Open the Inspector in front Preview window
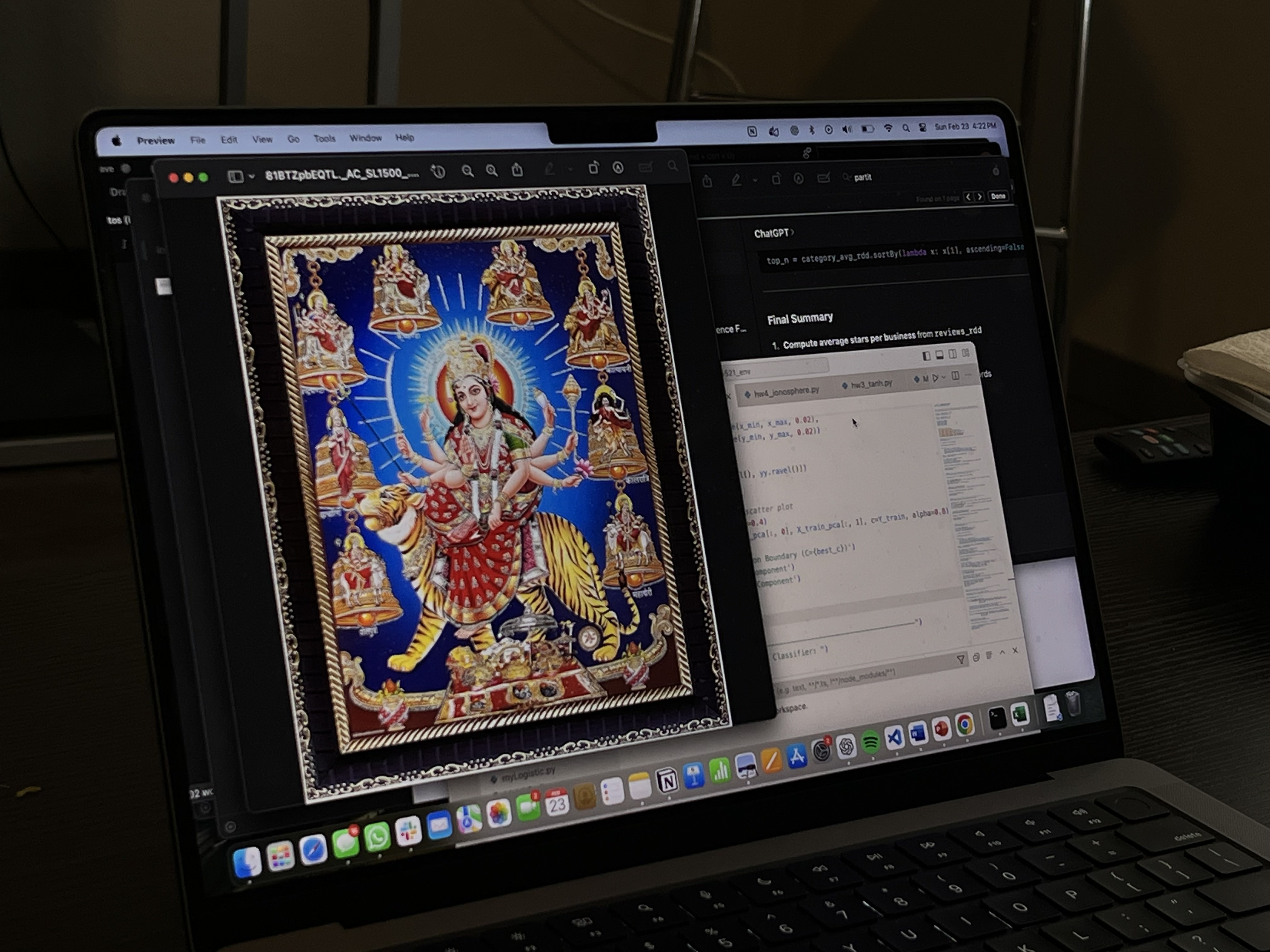 pyautogui.click(x=439, y=172)
